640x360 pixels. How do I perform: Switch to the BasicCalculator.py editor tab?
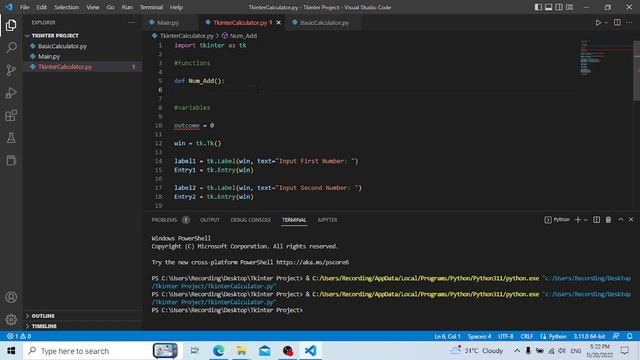(x=324, y=23)
